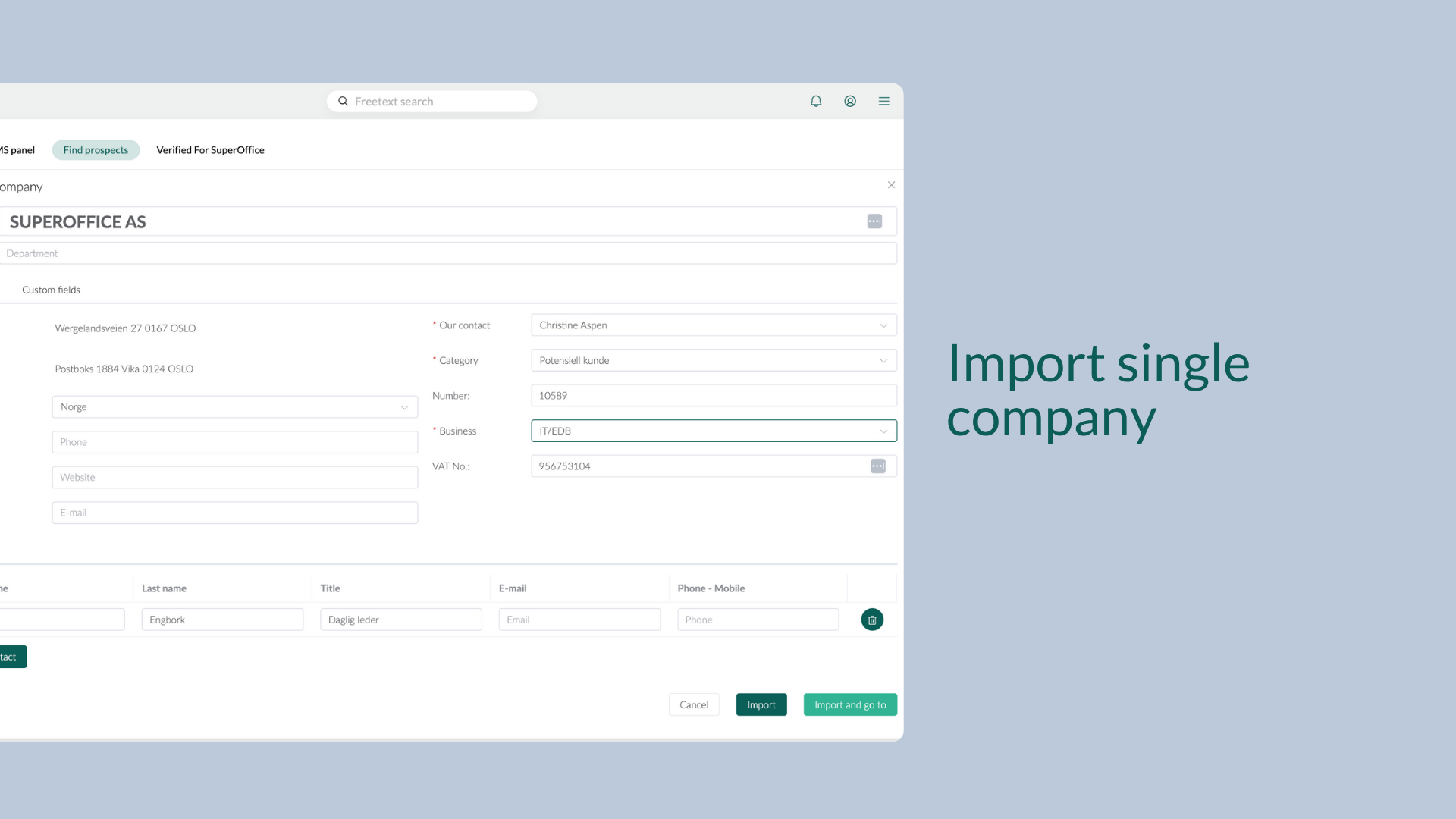Image resolution: width=1456 pixels, height=819 pixels.
Task: Click the Last name column header
Action: [x=164, y=588]
